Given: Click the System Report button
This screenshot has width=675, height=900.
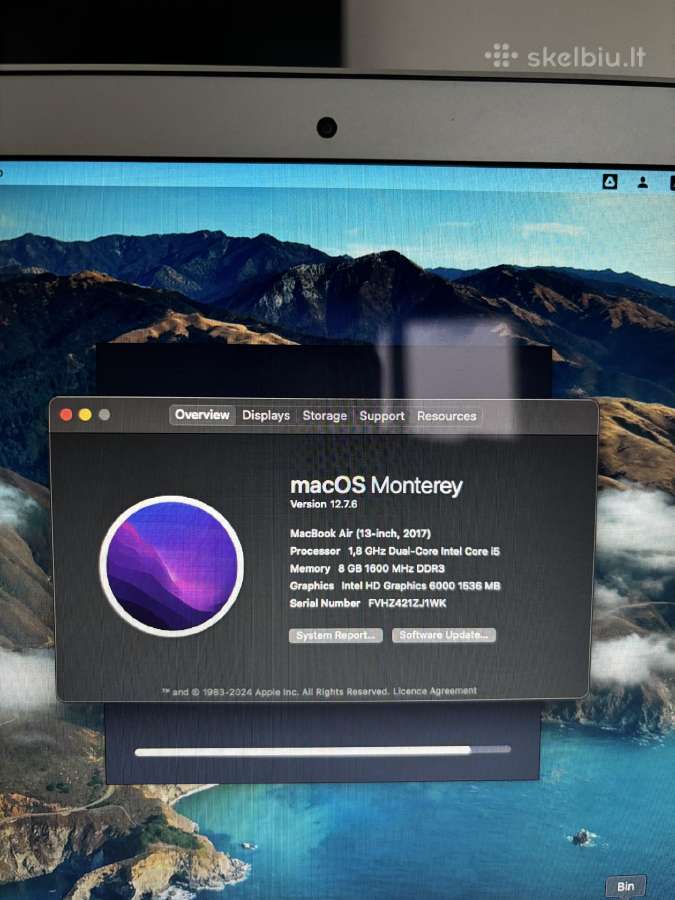Looking at the screenshot, I should [336, 635].
